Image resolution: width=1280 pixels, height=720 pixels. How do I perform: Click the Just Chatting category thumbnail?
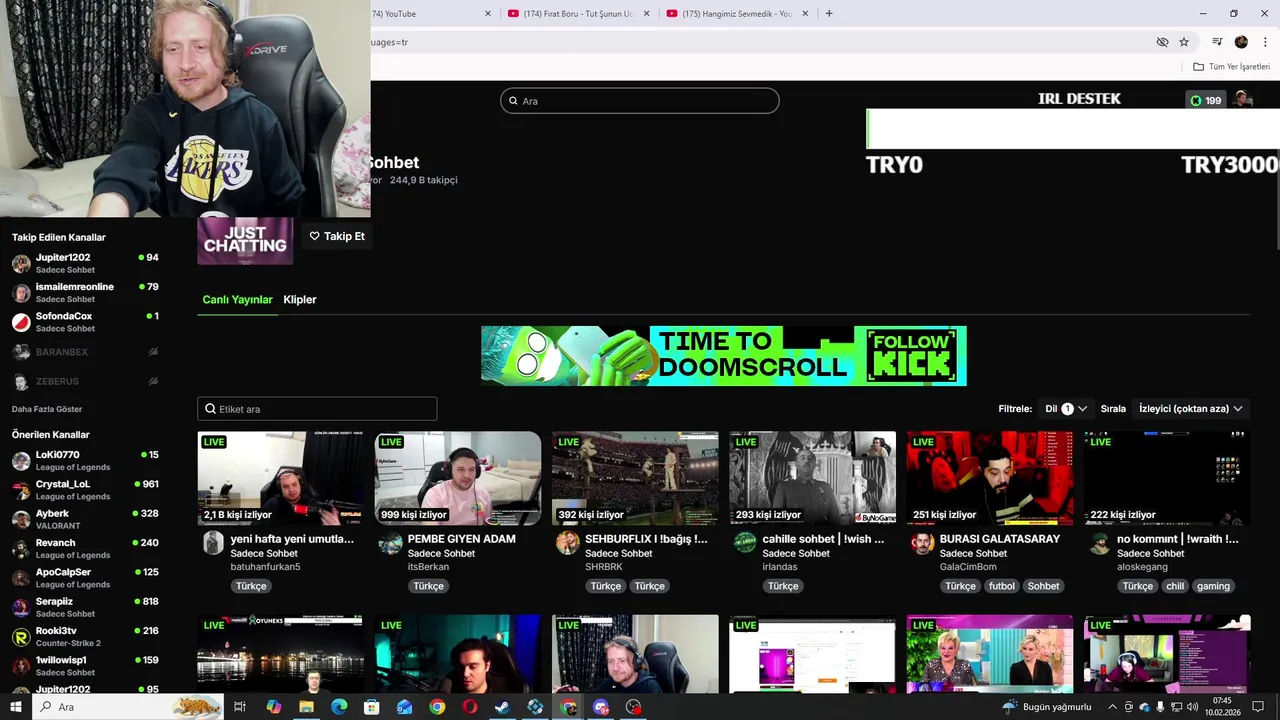[x=245, y=241]
